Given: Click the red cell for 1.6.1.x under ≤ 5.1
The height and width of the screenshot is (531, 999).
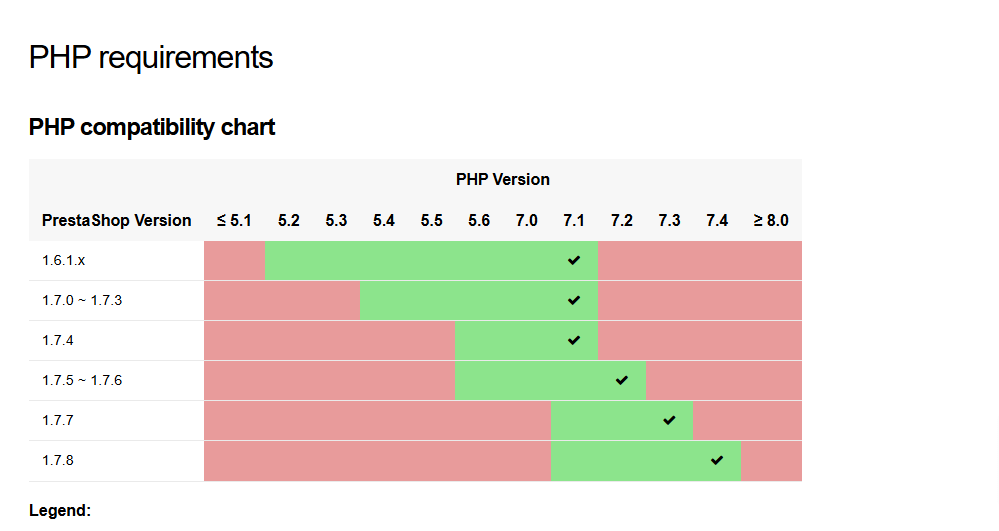Looking at the screenshot, I should [x=234, y=260].
